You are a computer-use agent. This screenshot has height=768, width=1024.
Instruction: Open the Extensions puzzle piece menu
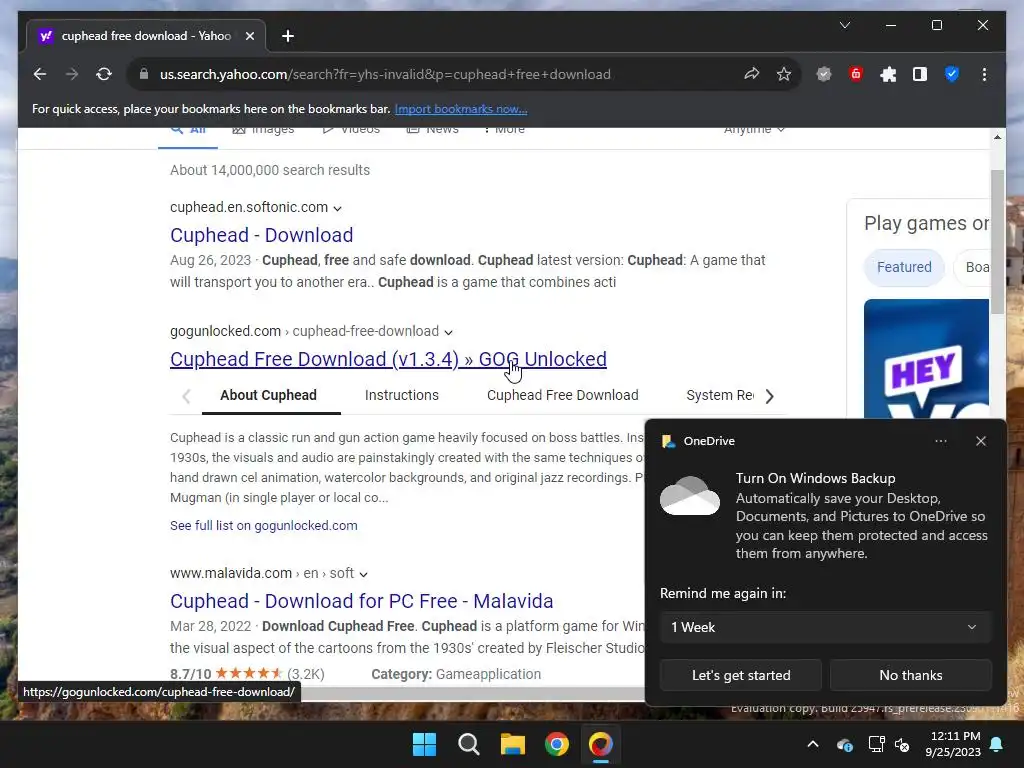tap(888, 74)
